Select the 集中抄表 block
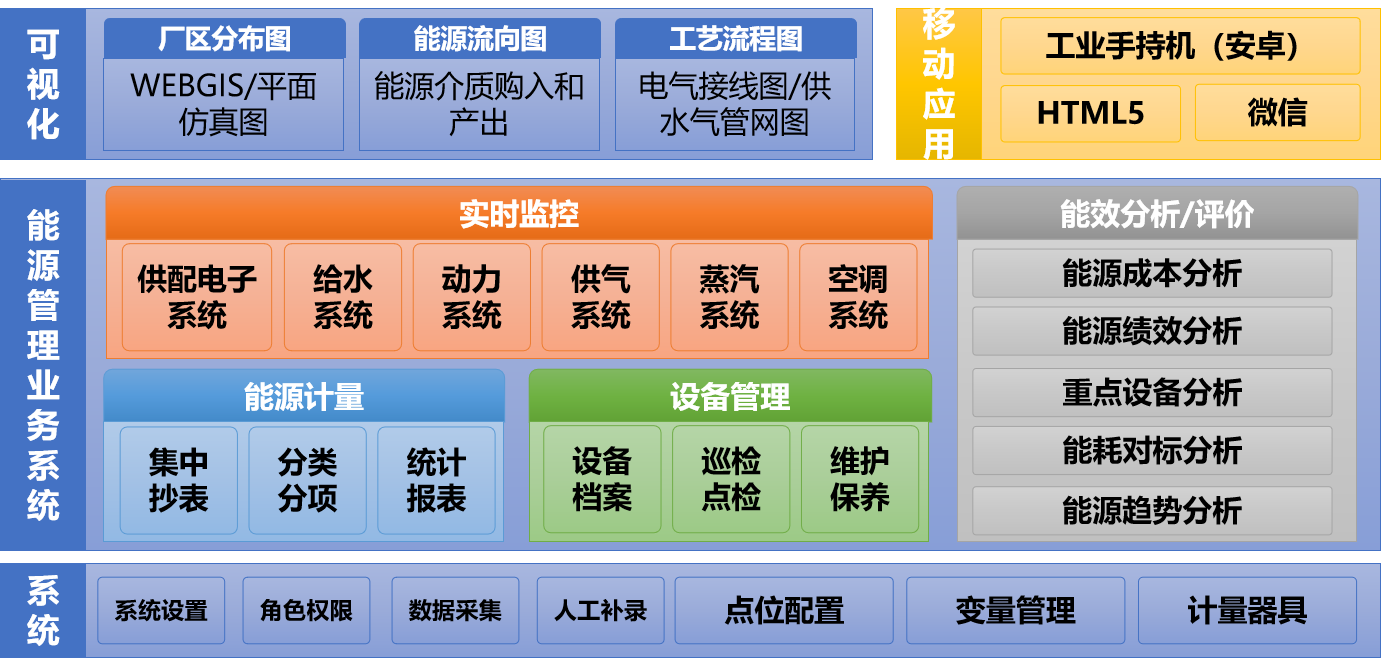This screenshot has height=658, width=1382. tap(179, 480)
